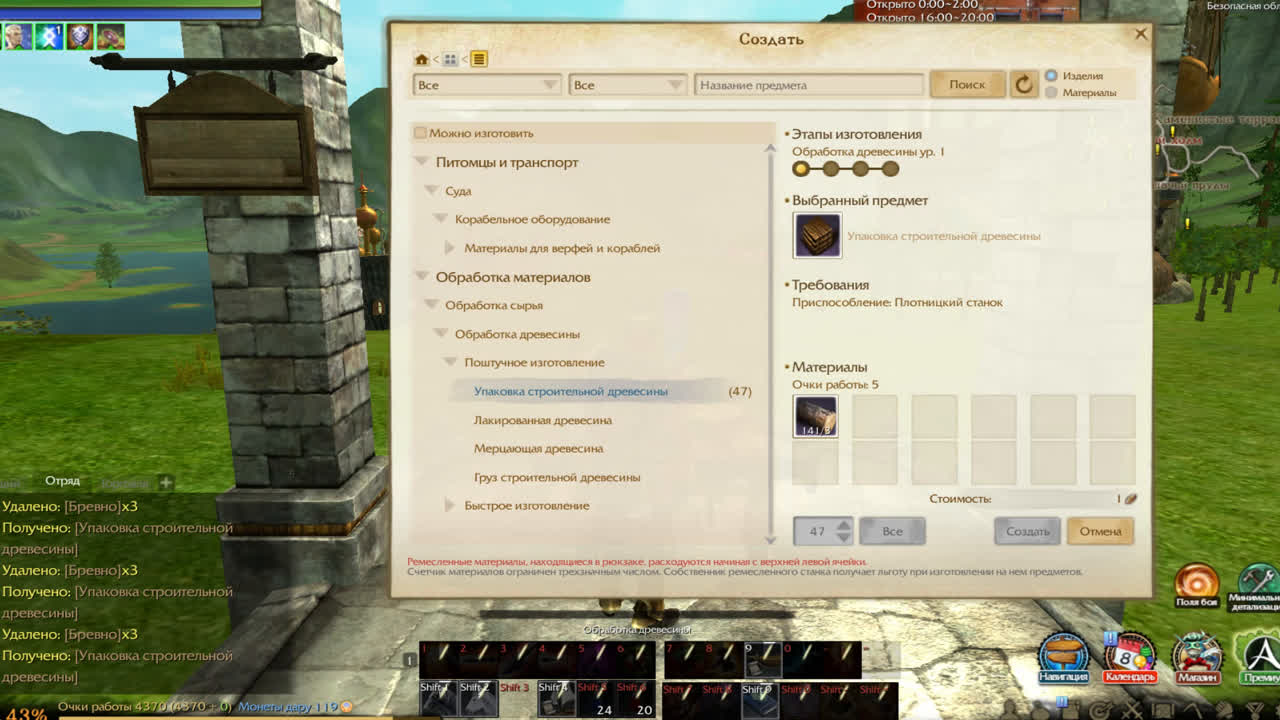Click the Очки работы 4370 status text
1280x720 pixels.
[x=144, y=707]
